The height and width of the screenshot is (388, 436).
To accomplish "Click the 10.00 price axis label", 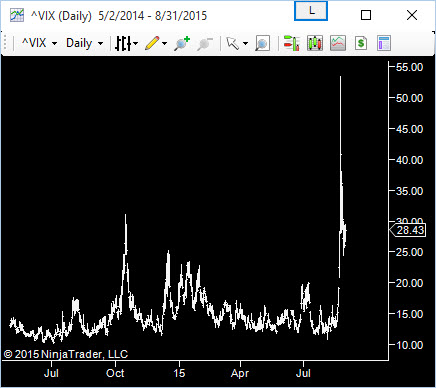I will coord(409,345).
